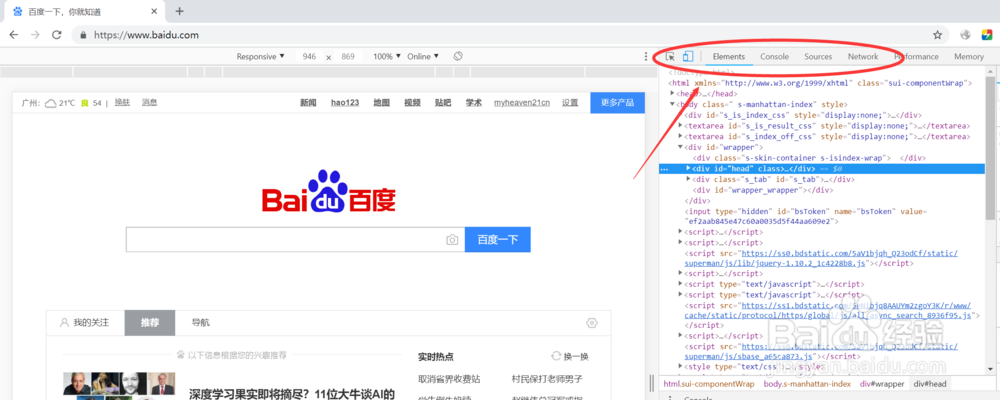Bookmark this page with the star icon
Viewport: 1000px width, 400px height.
coord(938,35)
